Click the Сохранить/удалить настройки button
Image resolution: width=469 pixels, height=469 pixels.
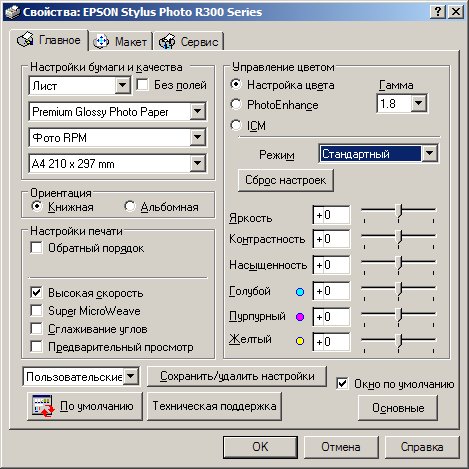pyautogui.click(x=237, y=376)
